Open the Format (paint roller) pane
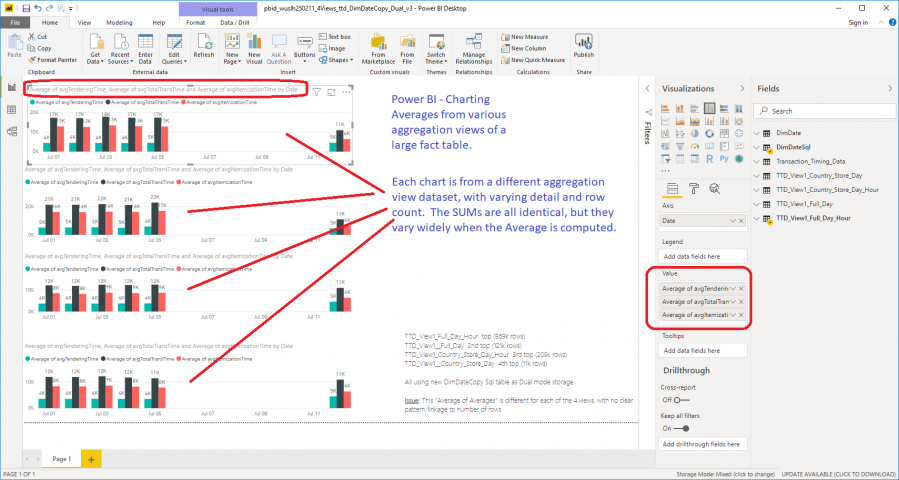Screen dimensions: 899x480 [x=694, y=188]
